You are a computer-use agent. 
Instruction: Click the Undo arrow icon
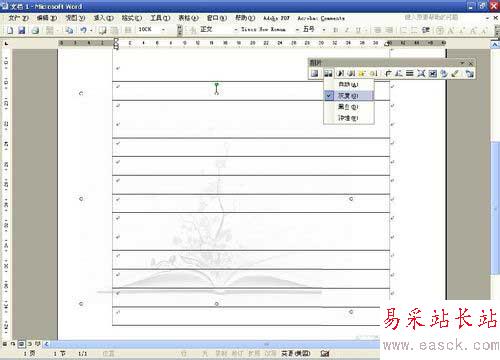coord(83,30)
